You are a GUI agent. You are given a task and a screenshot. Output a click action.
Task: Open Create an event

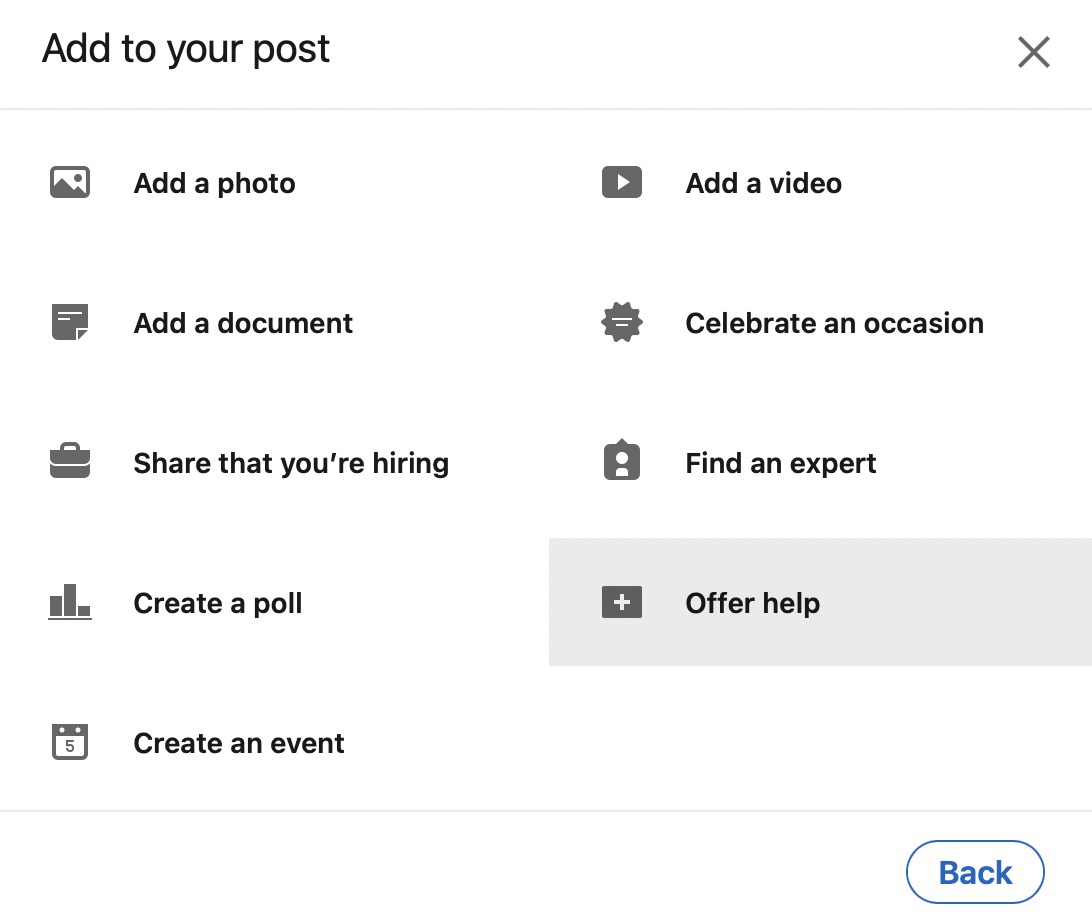pyautogui.click(x=239, y=743)
